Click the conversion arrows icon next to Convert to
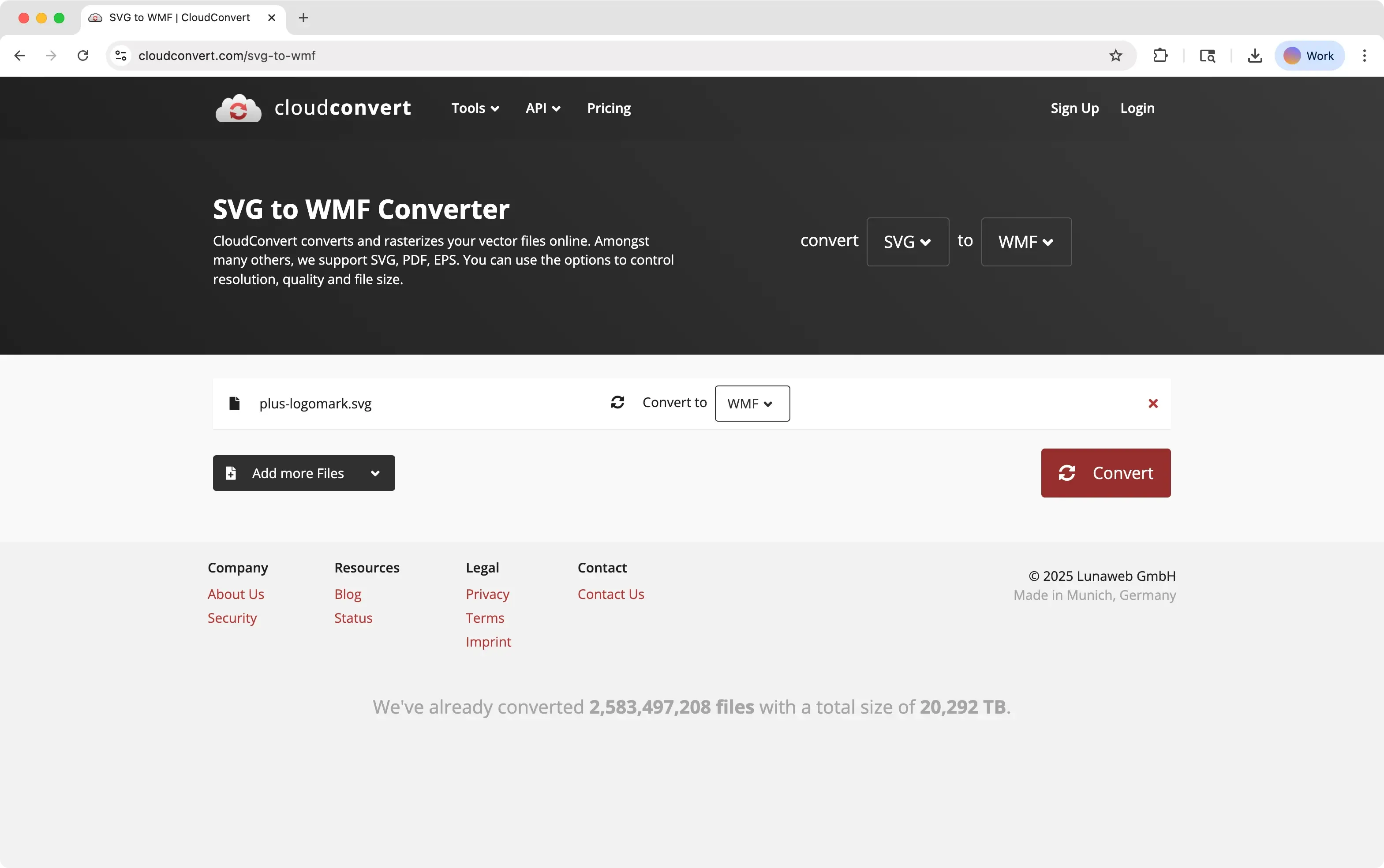Screen dimensions: 1384x868 617,402
